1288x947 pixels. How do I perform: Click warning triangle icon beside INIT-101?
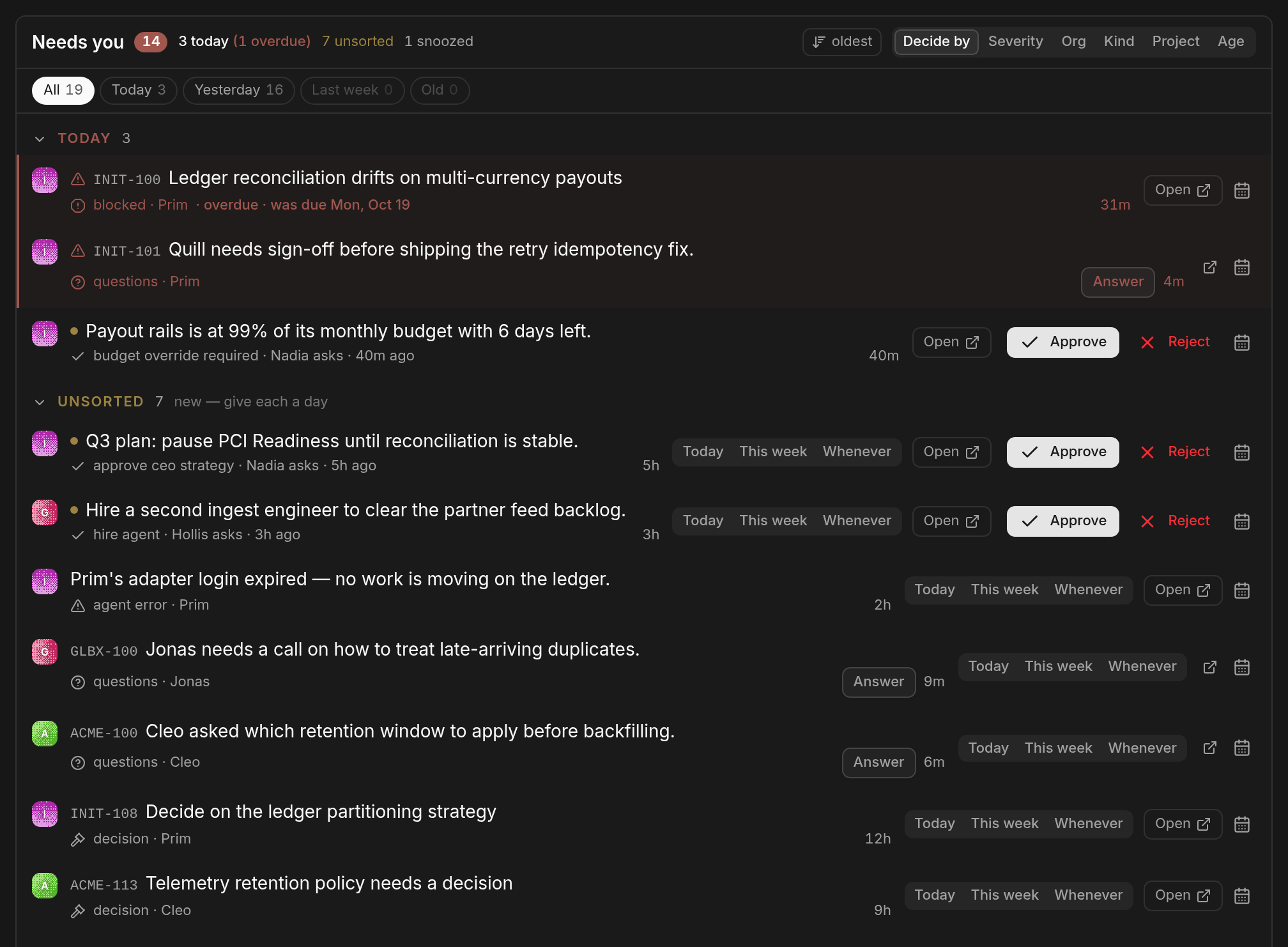point(78,251)
